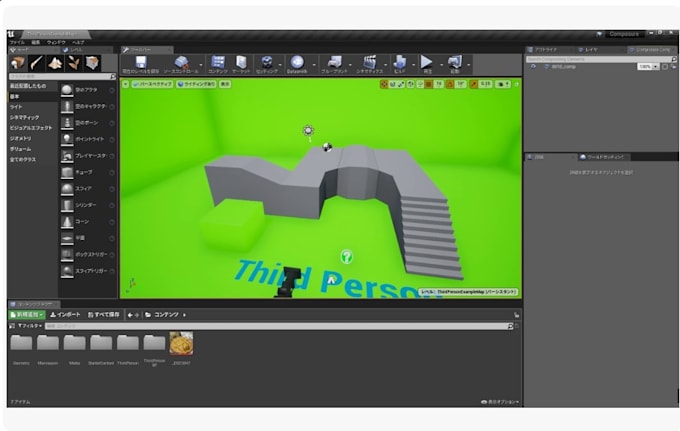Select the translate gizmo mode in viewport
The width and height of the screenshot is (680, 431).
coord(384,84)
